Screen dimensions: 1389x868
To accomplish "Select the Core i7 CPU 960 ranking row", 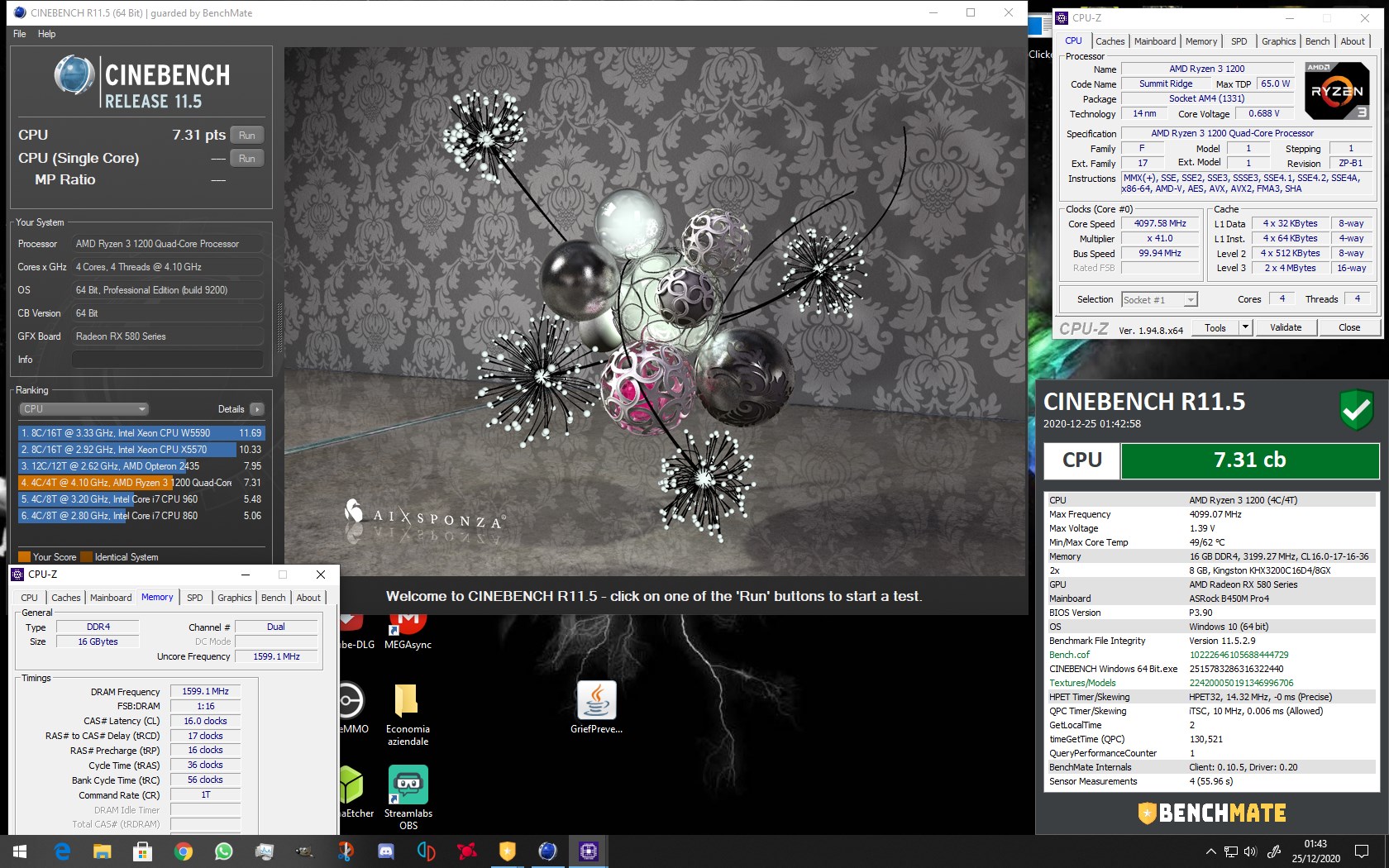I will (141, 499).
